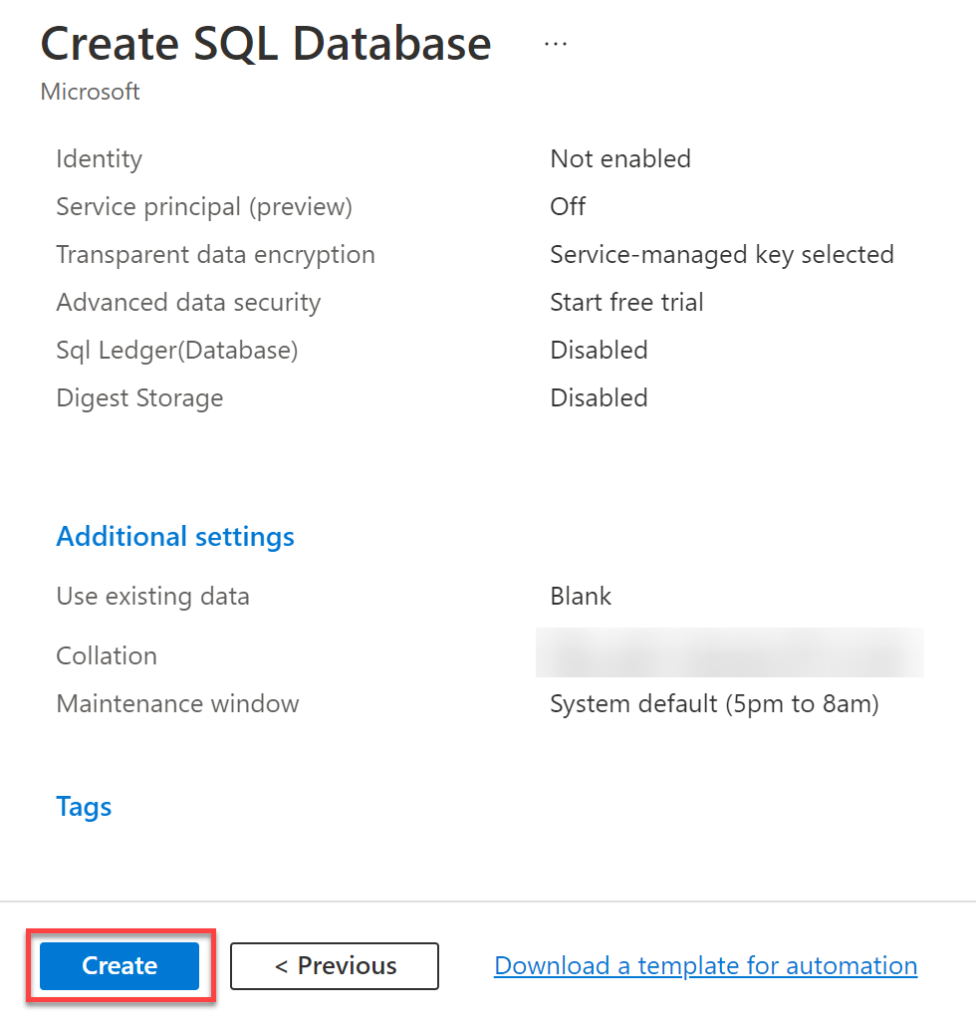The image size is (976, 1024).
Task: Open the ellipsis menu beside the title
Action: [554, 42]
